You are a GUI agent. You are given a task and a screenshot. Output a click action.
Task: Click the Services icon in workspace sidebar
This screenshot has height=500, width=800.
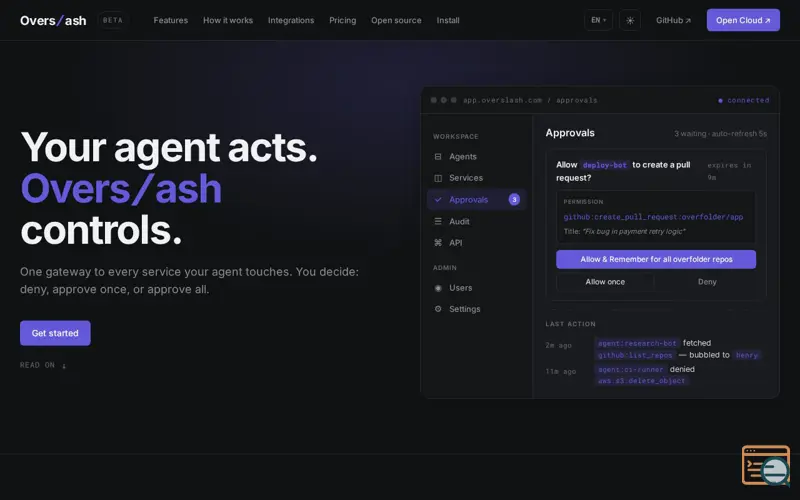(438, 178)
